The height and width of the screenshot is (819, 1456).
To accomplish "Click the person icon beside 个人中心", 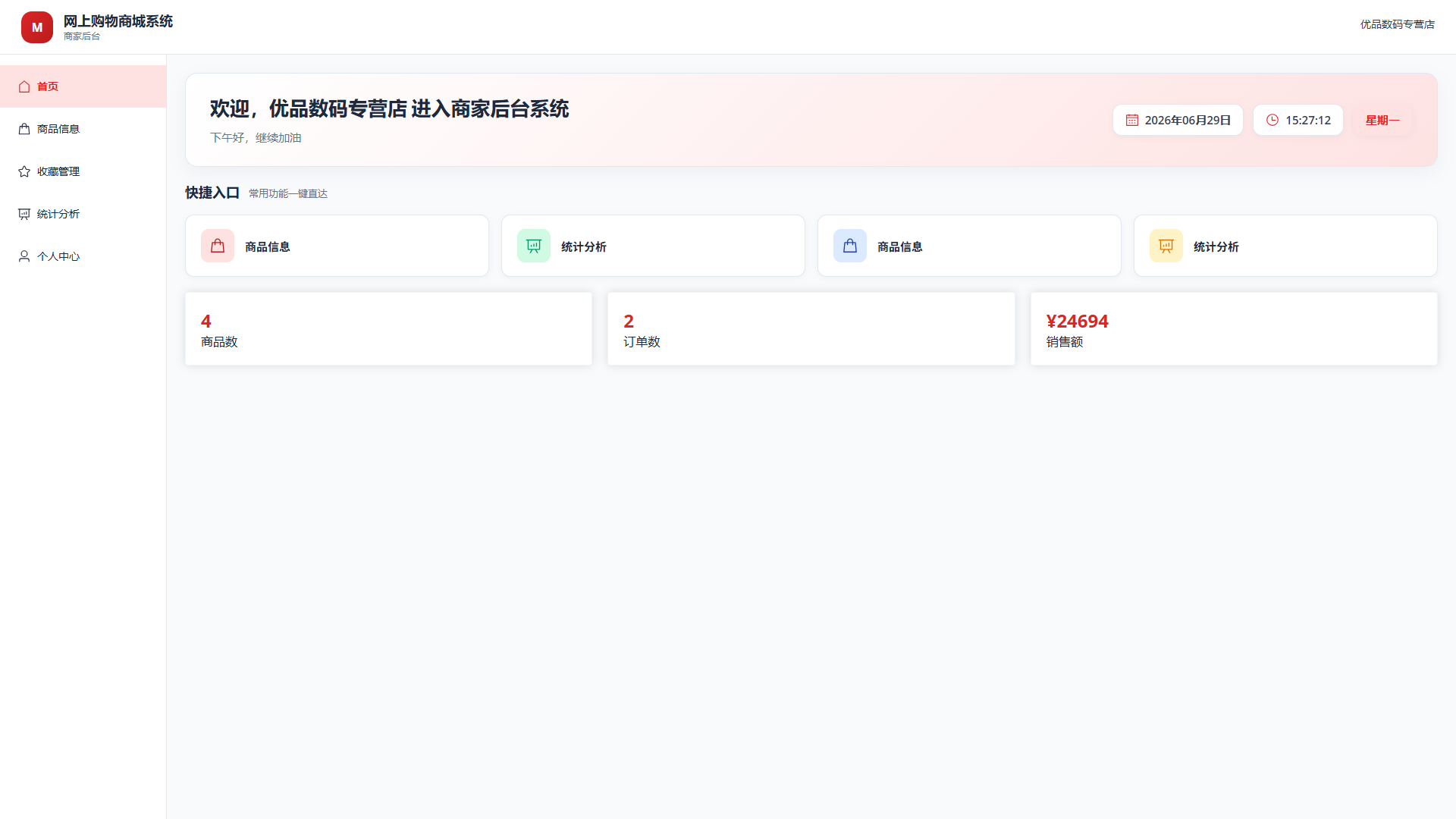I will [24, 256].
